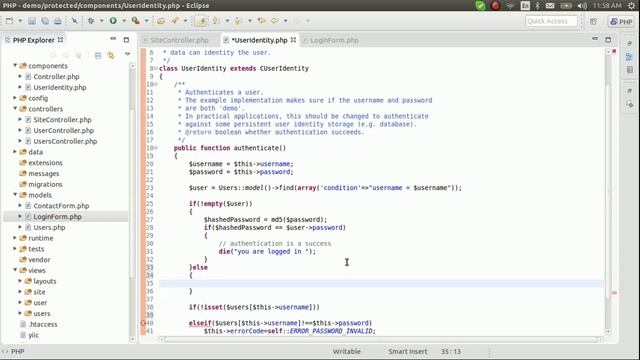Screen dimensions: 640x360
Task: Click the editor horizontal scrollbar
Action: click(382, 339)
